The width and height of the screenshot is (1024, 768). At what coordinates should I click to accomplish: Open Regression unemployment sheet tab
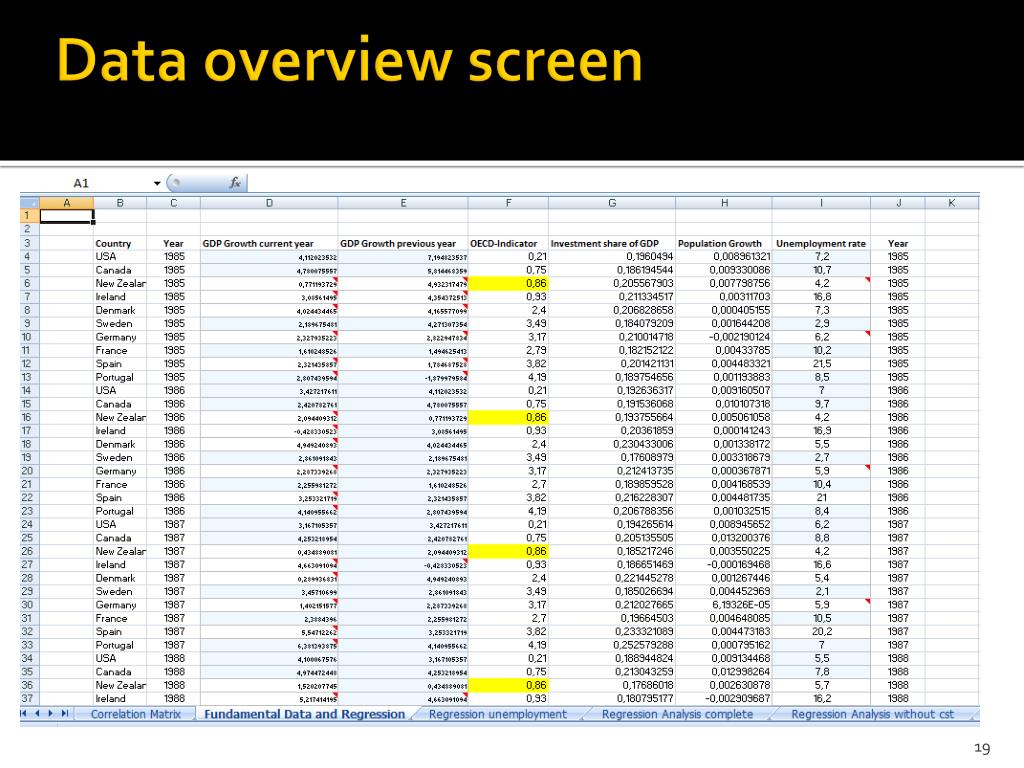coord(498,714)
